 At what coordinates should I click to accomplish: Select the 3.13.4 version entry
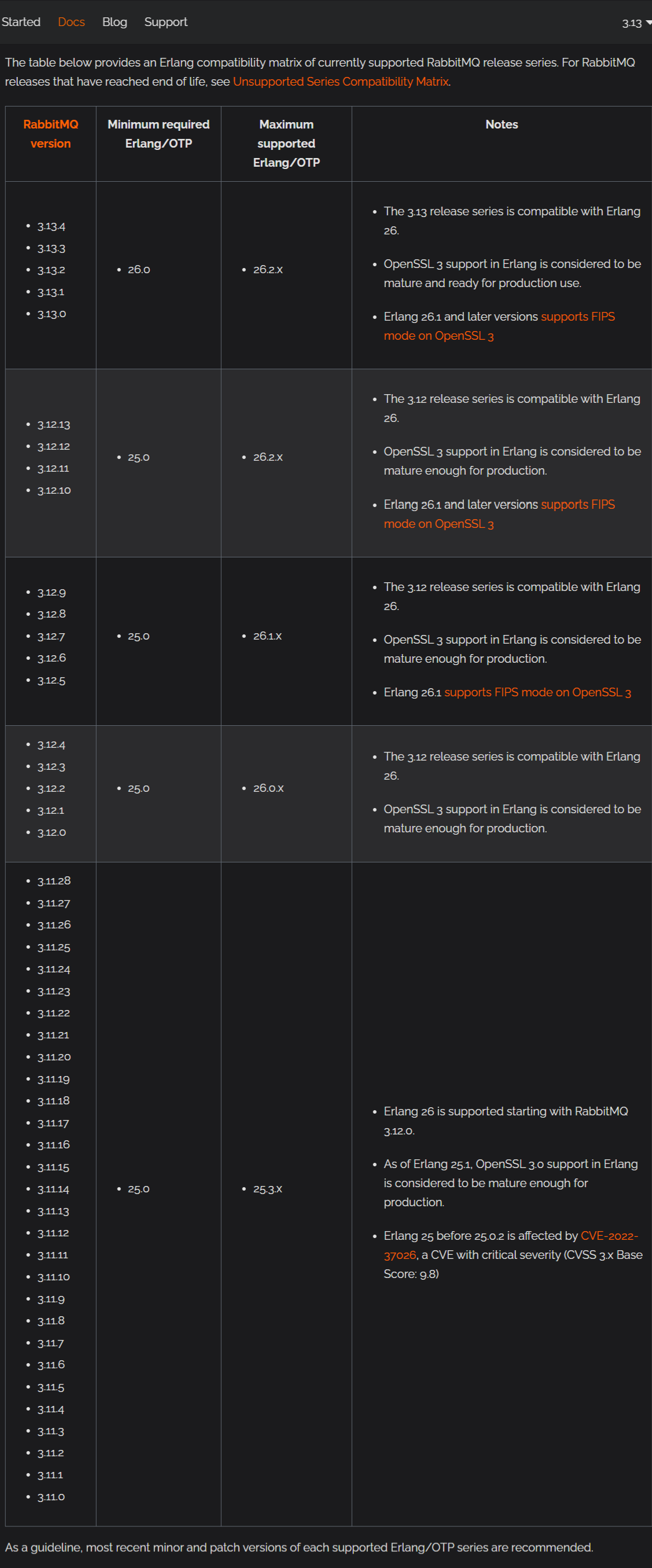tap(51, 226)
